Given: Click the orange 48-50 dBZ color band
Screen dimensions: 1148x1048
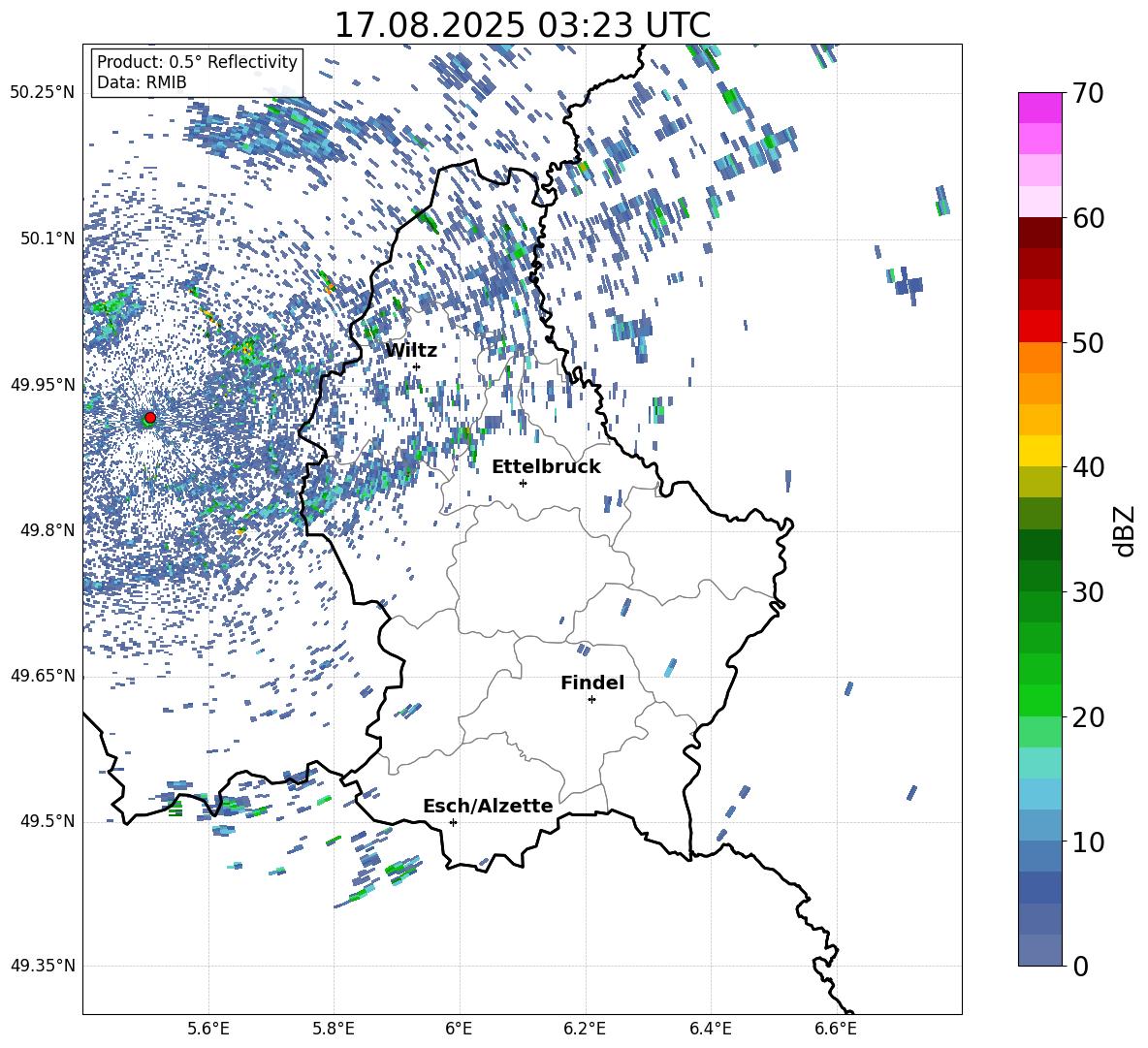Looking at the screenshot, I should pos(1039,357).
